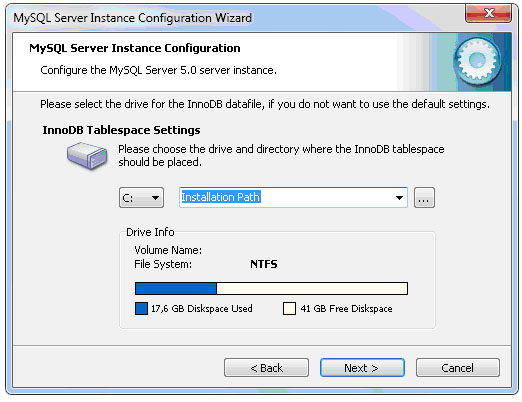Click the 'MySQL Server Instance Configuration' header
Screen dimensions: 522x402
[x=135, y=48]
